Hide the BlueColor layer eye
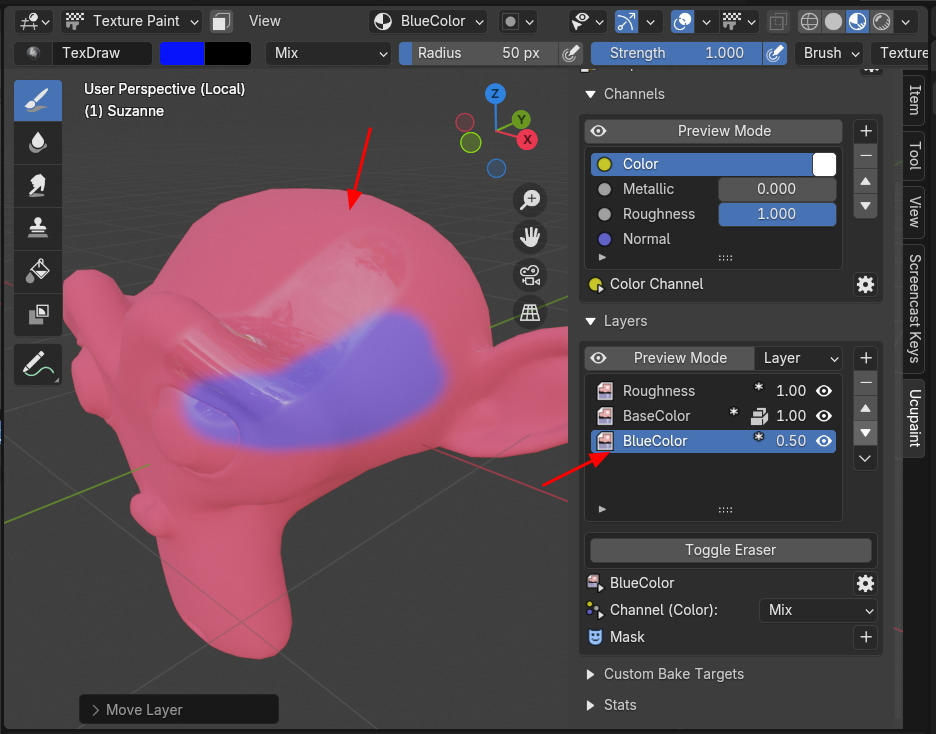The height and width of the screenshot is (734, 936). click(x=824, y=441)
